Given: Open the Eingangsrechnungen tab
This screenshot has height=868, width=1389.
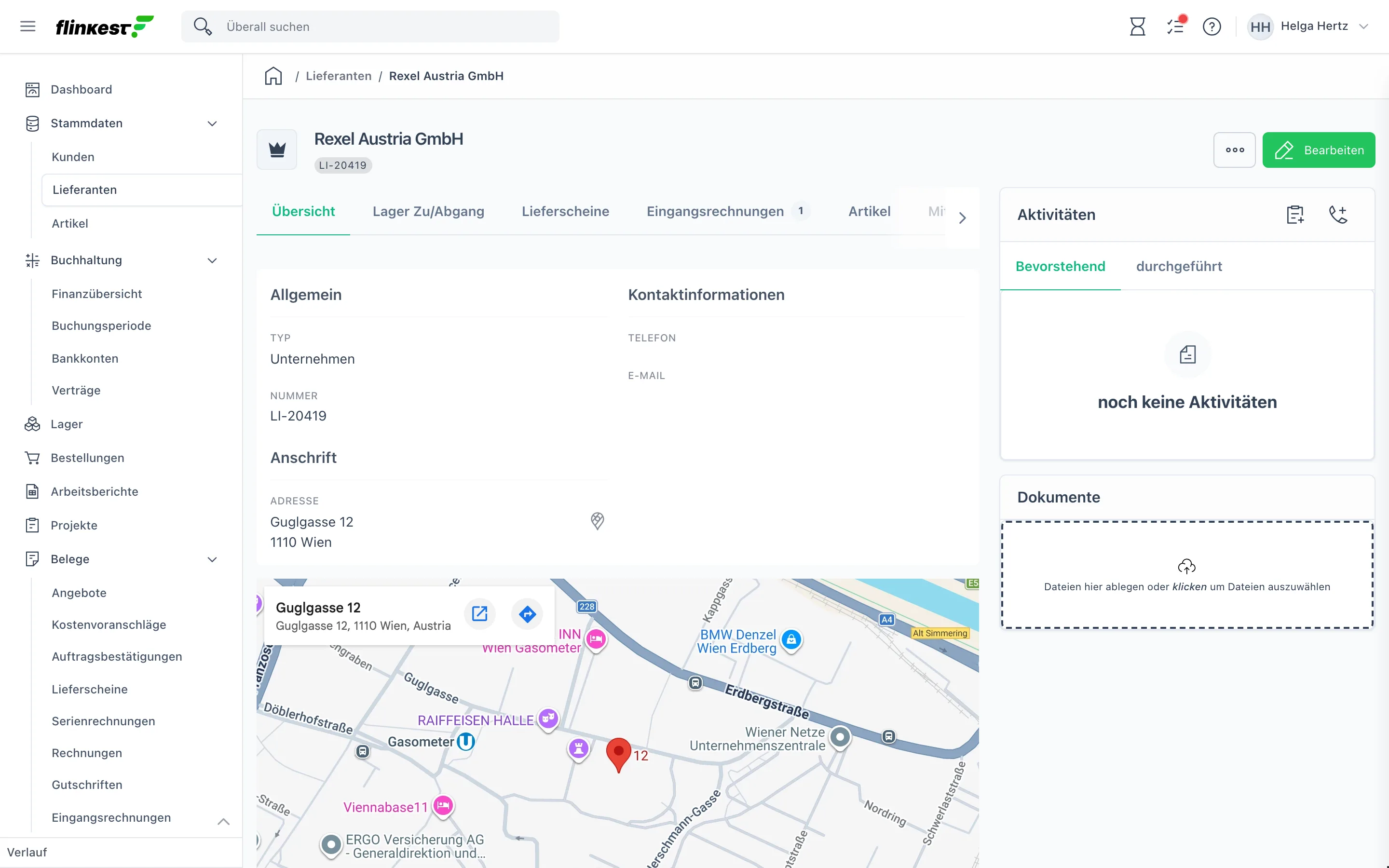Looking at the screenshot, I should [x=729, y=211].
